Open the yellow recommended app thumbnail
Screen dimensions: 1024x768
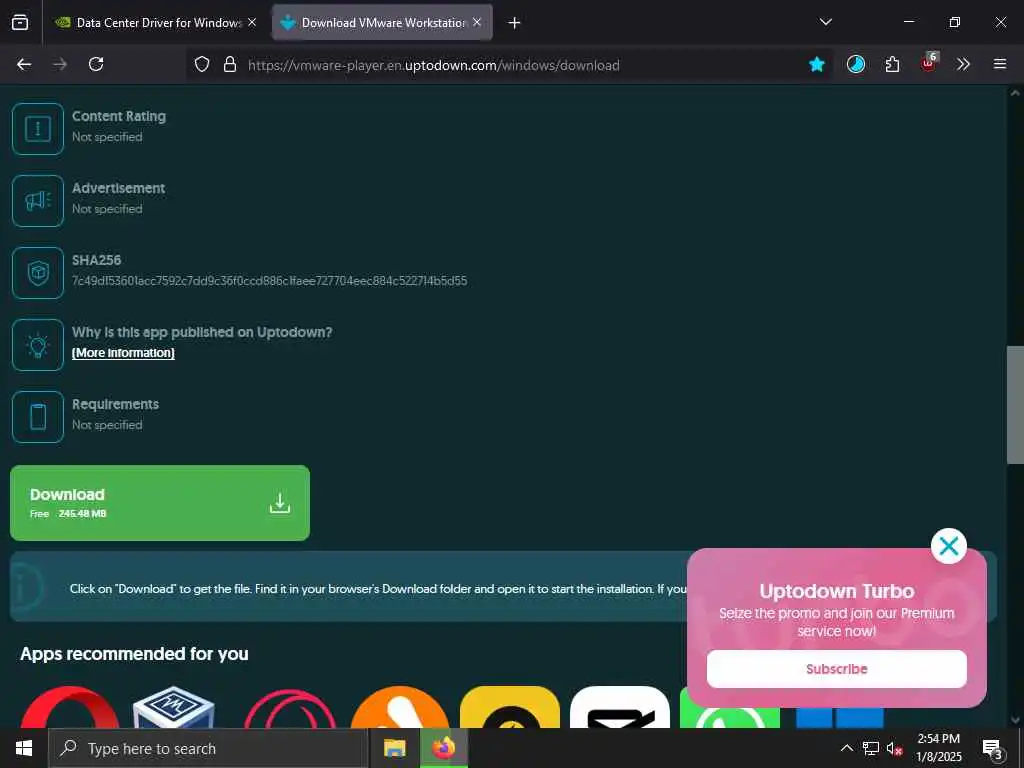[x=510, y=707]
